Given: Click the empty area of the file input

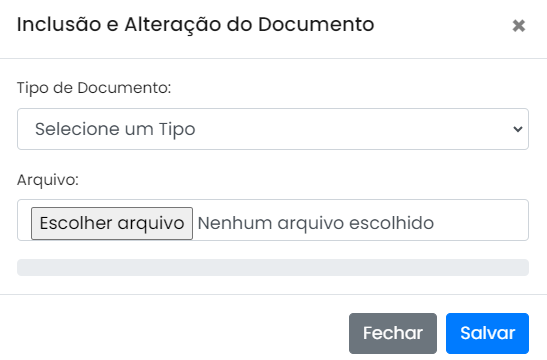Looking at the screenshot, I should 481,220.
